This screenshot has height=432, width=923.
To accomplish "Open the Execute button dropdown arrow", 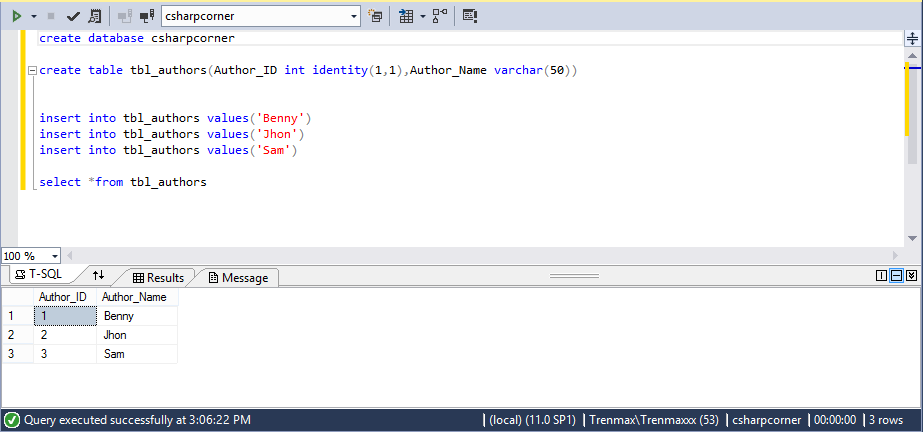I will point(34,16).
